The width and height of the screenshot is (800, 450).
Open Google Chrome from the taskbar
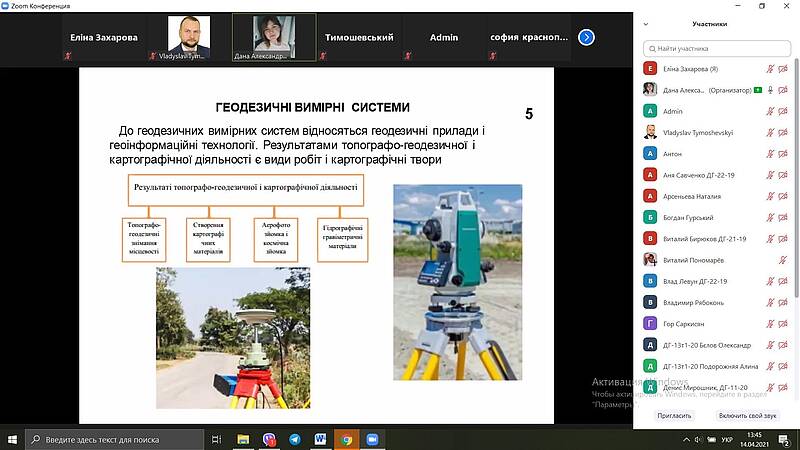pyautogui.click(x=346, y=439)
